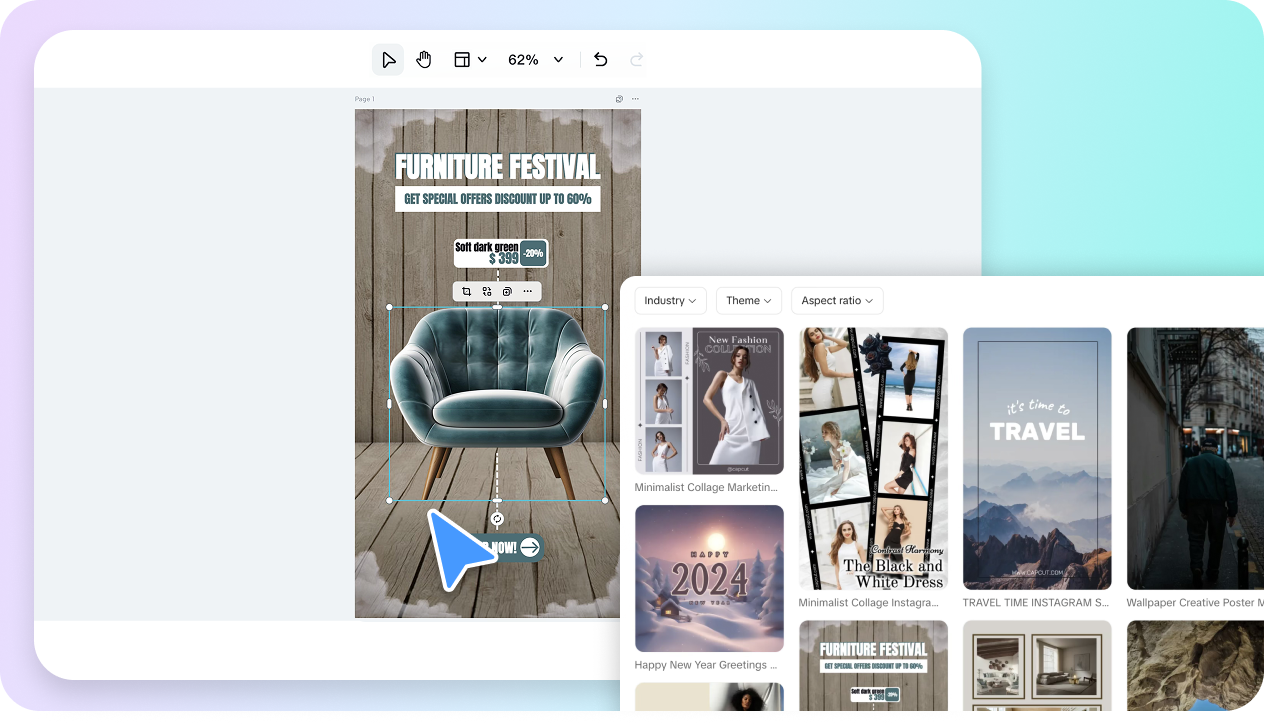
Task: Click the rotate handle below the chair
Action: [497, 519]
